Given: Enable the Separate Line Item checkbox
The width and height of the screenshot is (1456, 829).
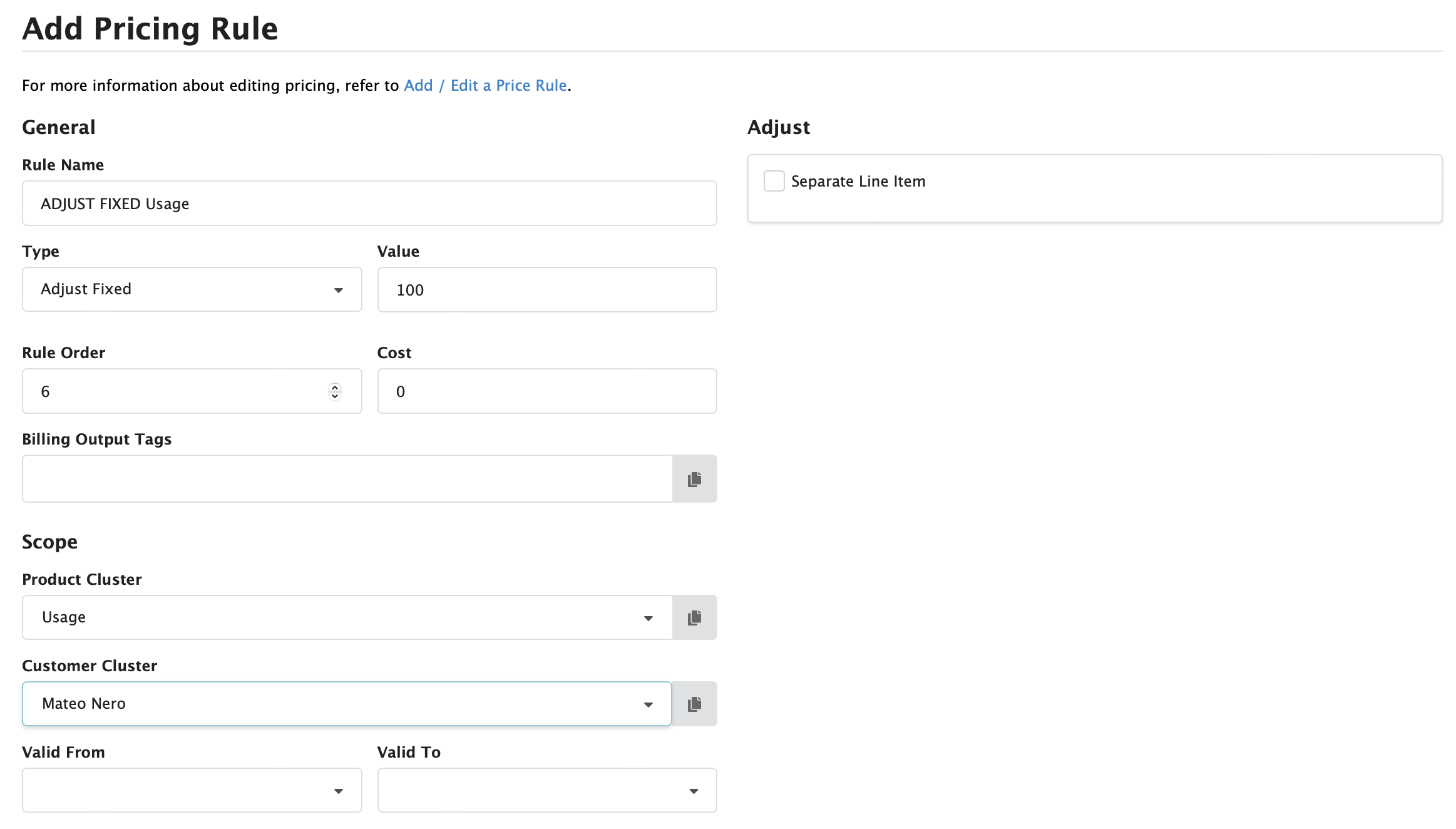Looking at the screenshot, I should (x=774, y=181).
